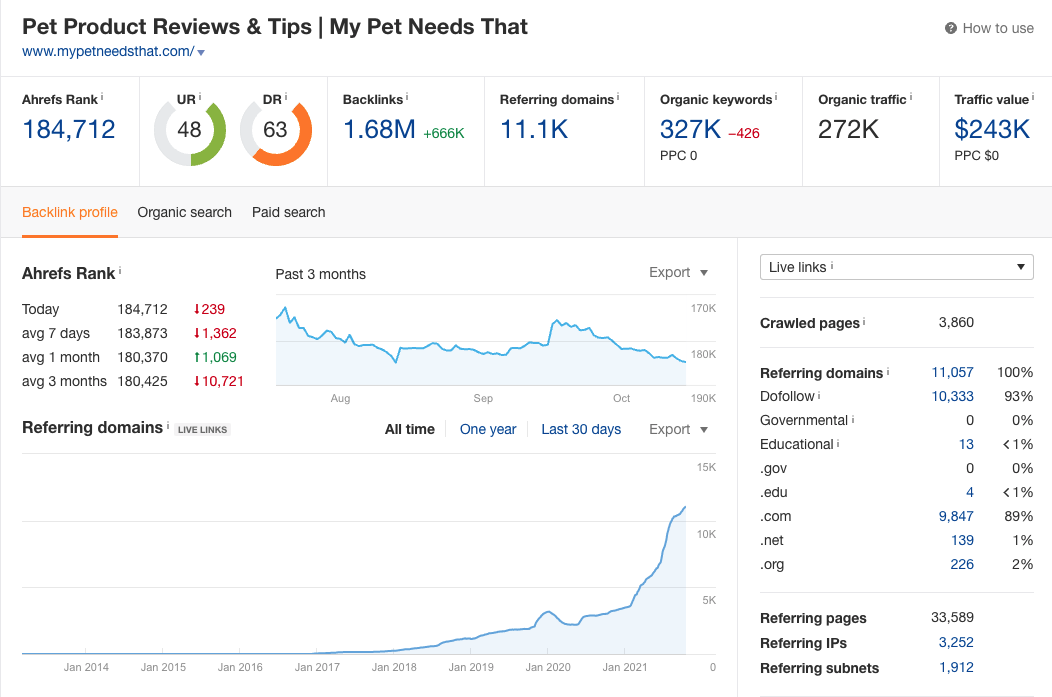Open Export menu for Referring domains chart
The image size is (1052, 697).
point(678,429)
